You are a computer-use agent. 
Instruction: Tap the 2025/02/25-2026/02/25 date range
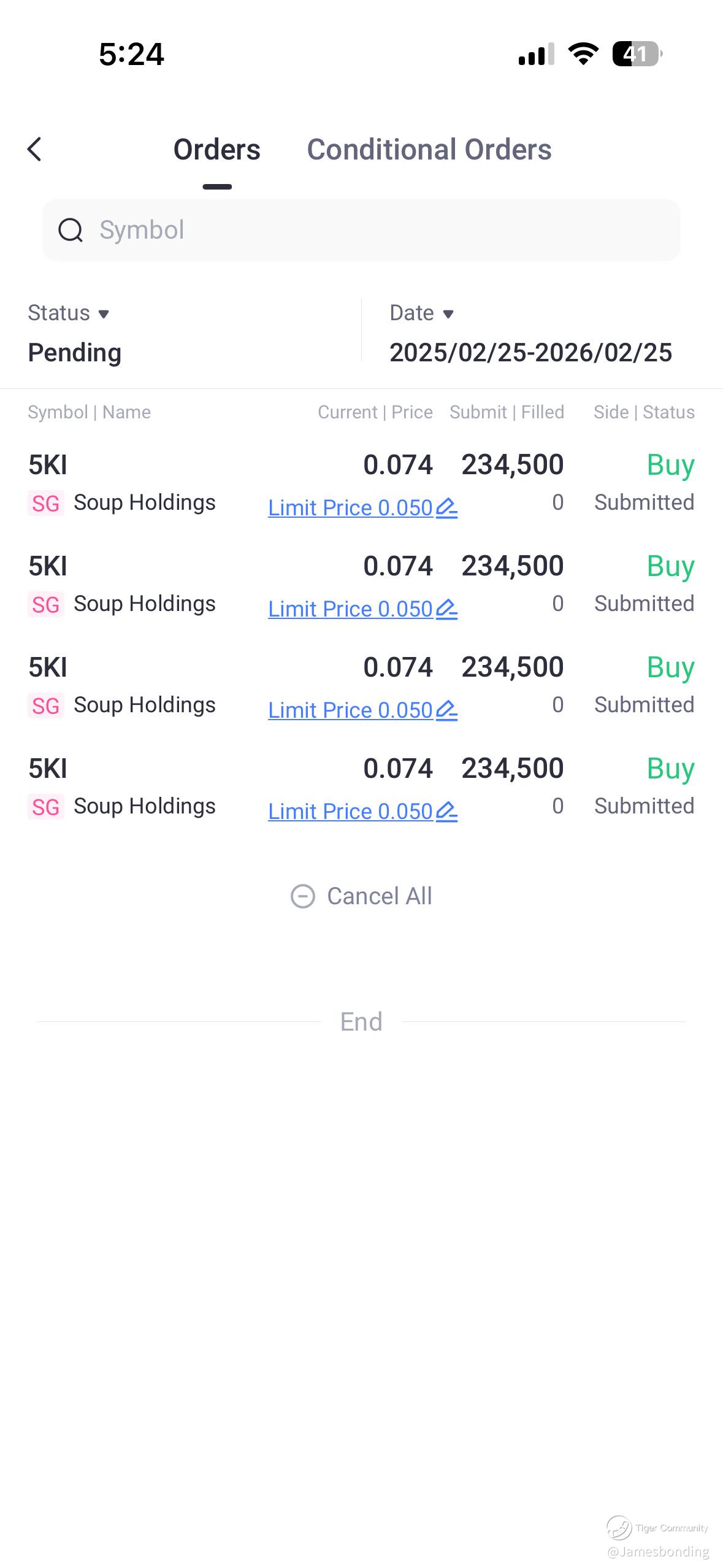click(x=530, y=353)
